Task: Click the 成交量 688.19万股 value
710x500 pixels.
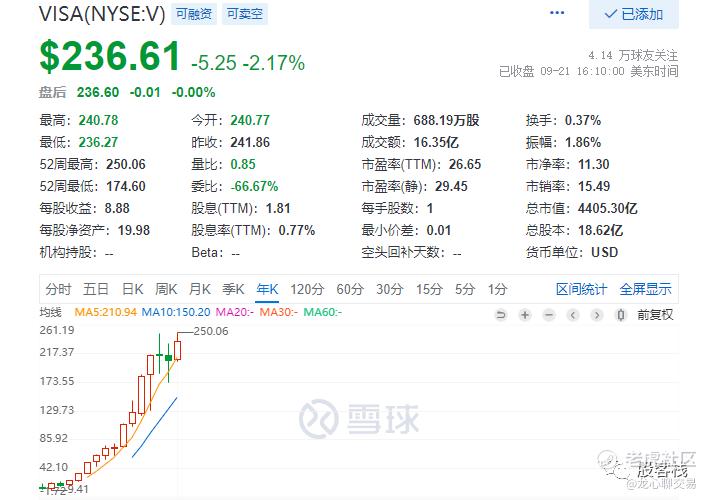Action: [x=446, y=120]
